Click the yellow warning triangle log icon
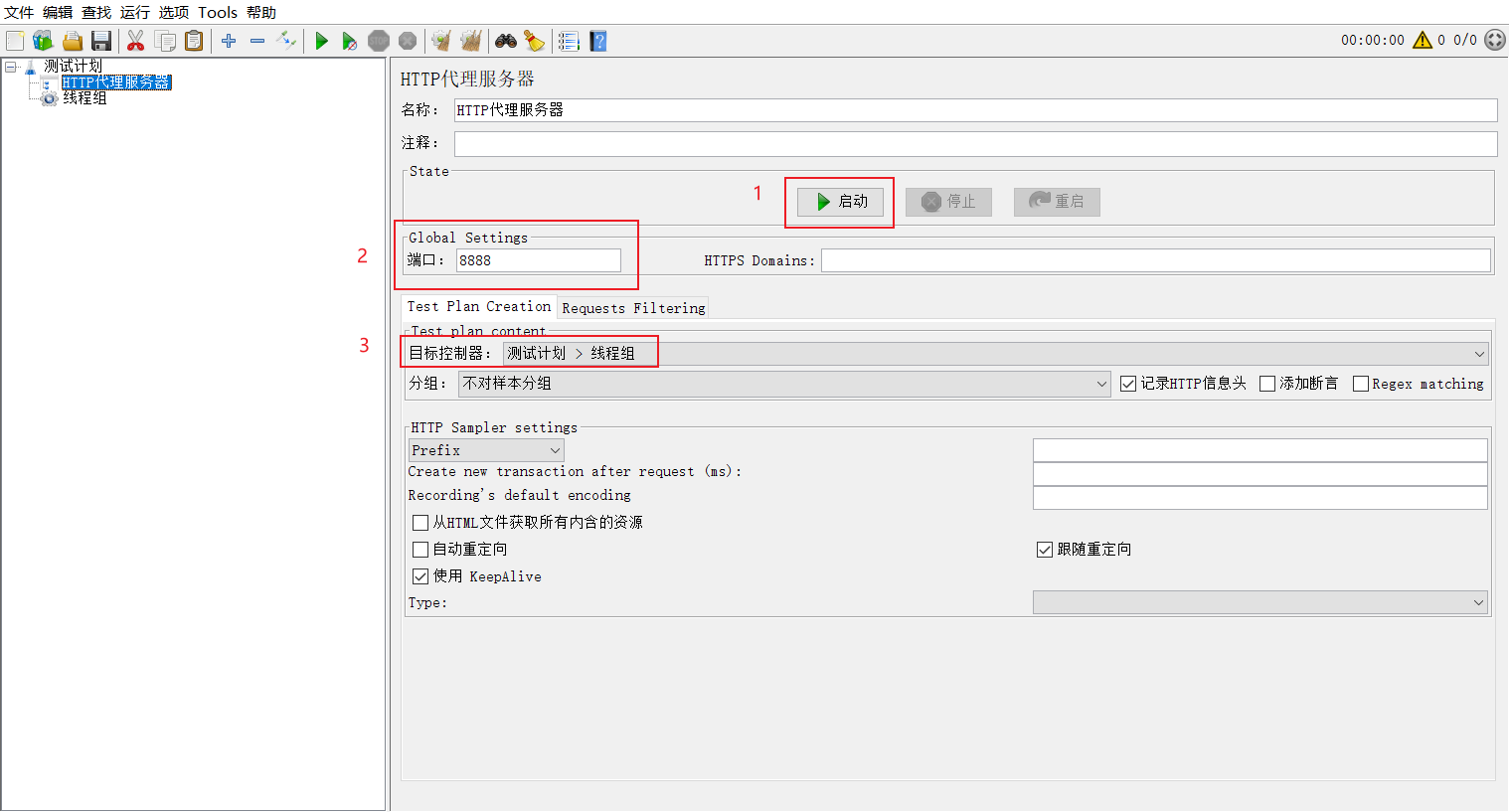1509x812 pixels. point(1423,40)
